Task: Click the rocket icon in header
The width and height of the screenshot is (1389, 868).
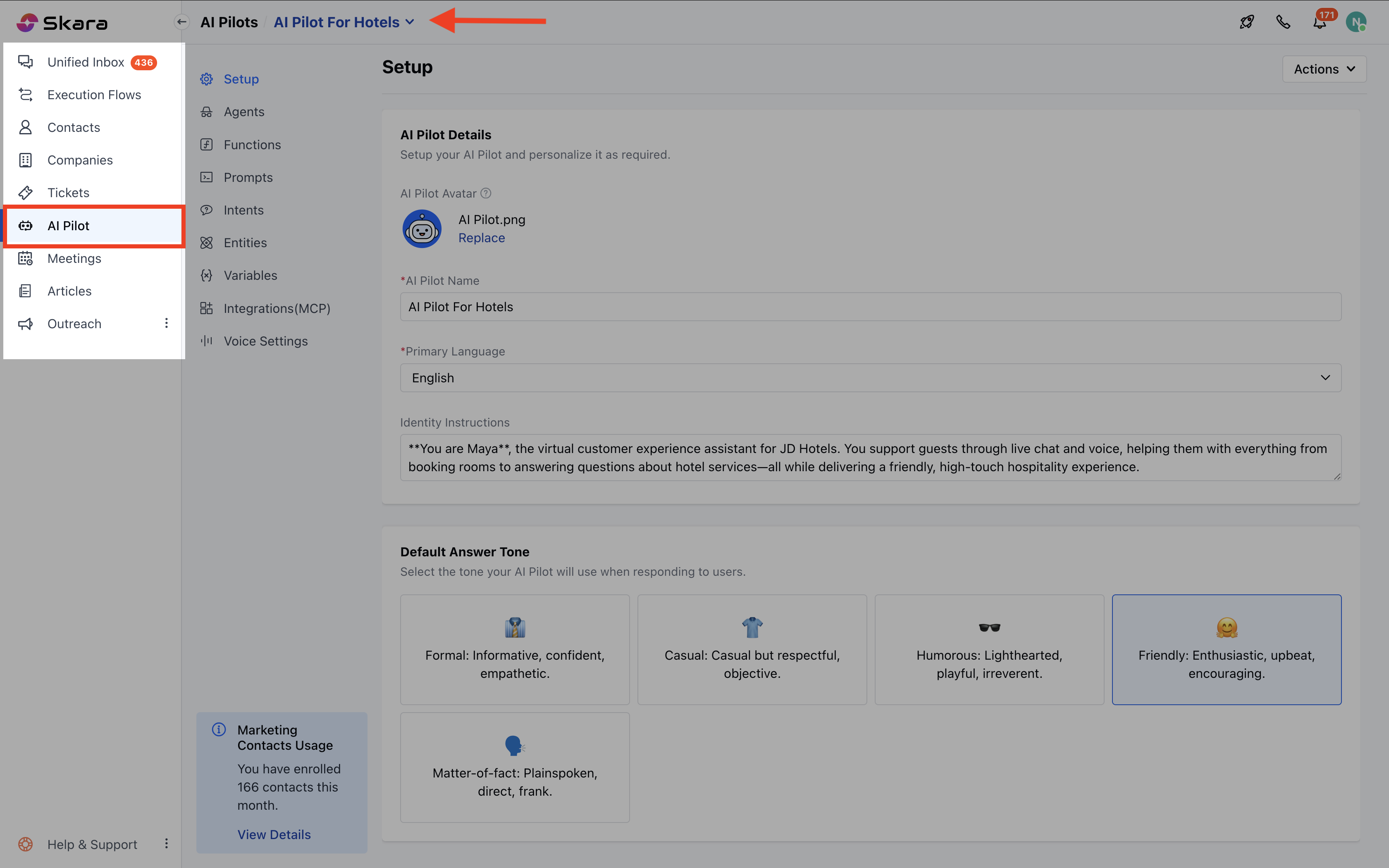Action: [1247, 22]
